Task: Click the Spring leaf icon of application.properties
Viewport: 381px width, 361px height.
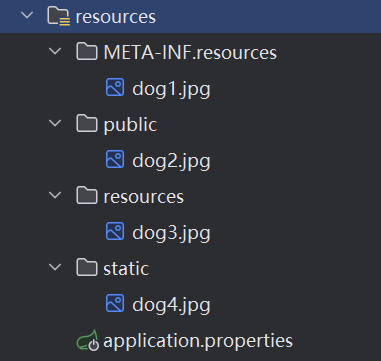Action: (x=88, y=341)
